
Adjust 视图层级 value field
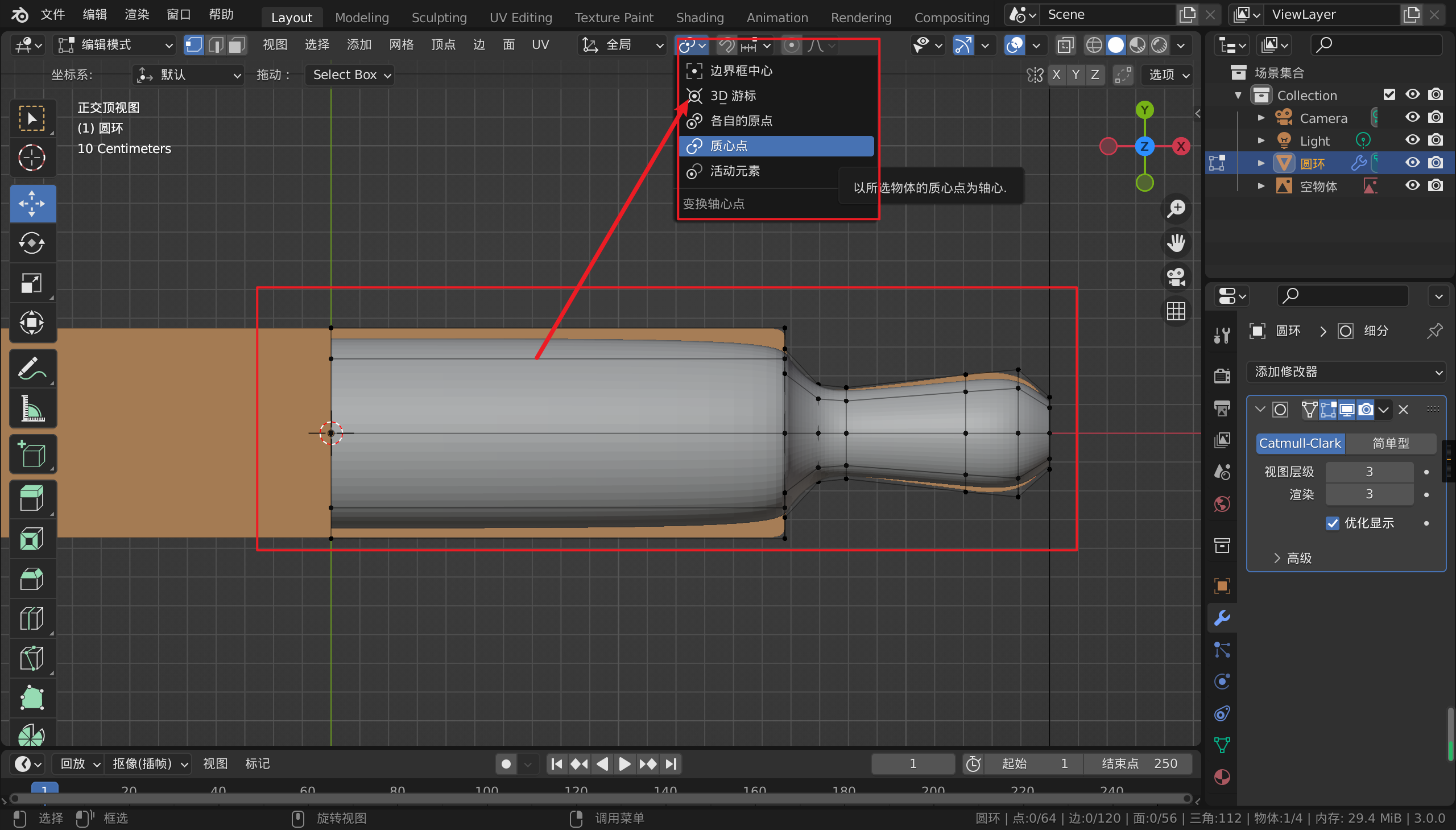pyautogui.click(x=1369, y=472)
